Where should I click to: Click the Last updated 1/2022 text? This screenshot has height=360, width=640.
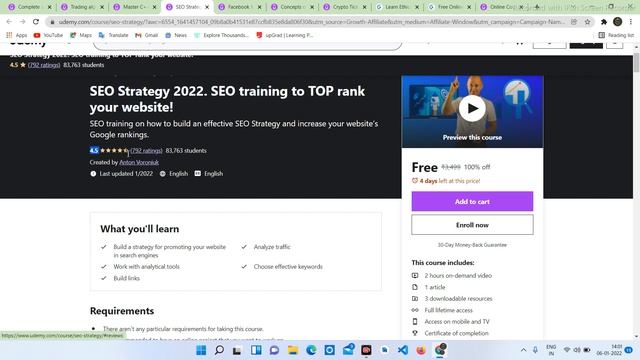126,173
